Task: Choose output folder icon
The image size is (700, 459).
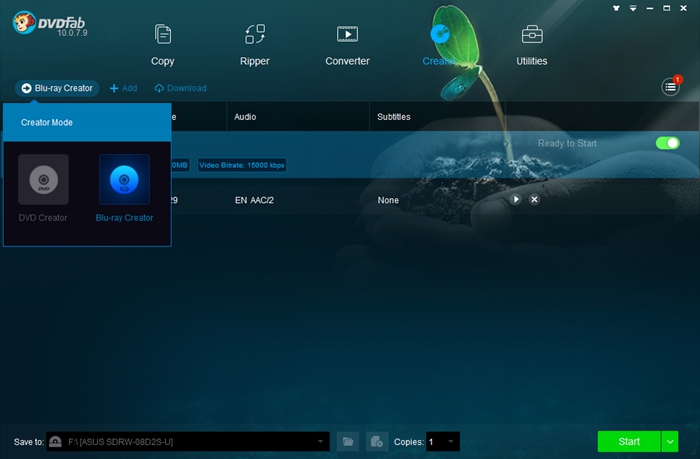Action: coord(348,442)
